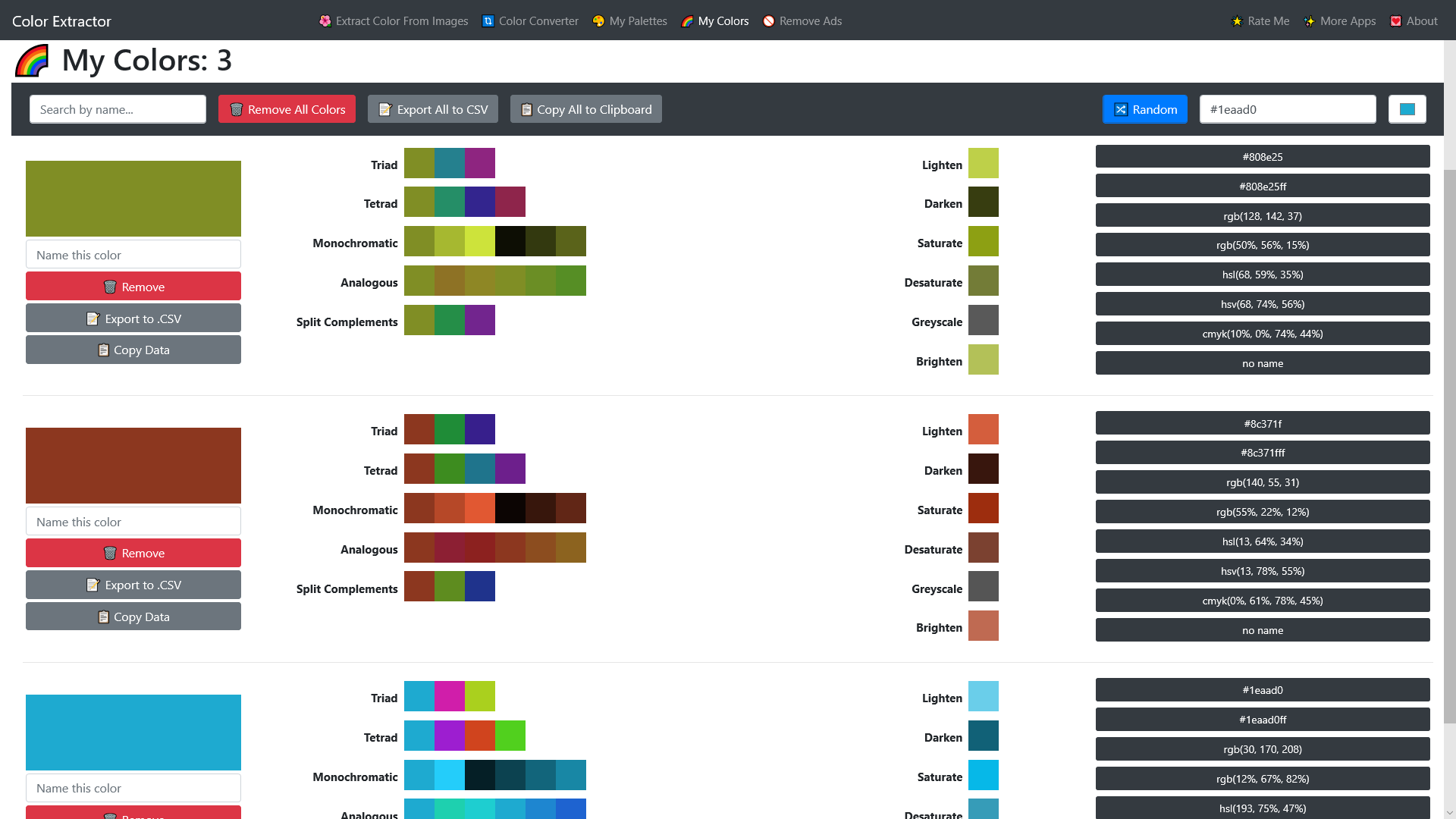Open the My Colors menu item

(723, 21)
